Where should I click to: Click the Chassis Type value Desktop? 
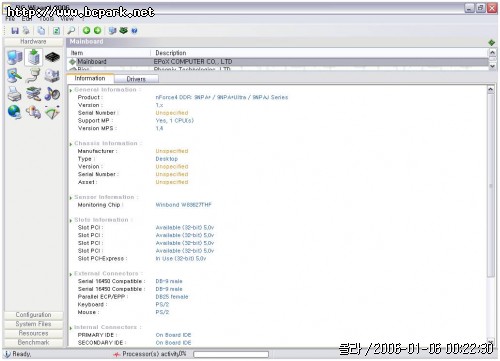point(167,159)
